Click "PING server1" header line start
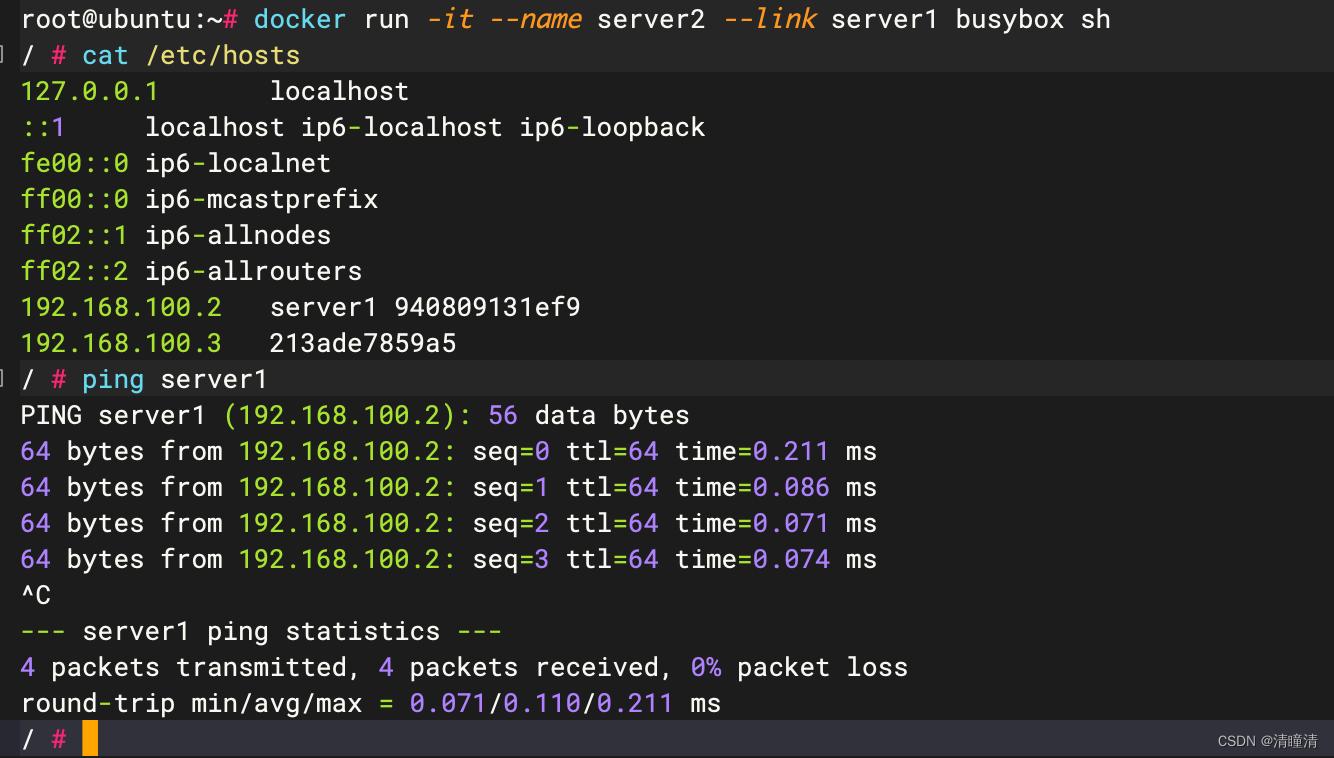 [x=113, y=415]
